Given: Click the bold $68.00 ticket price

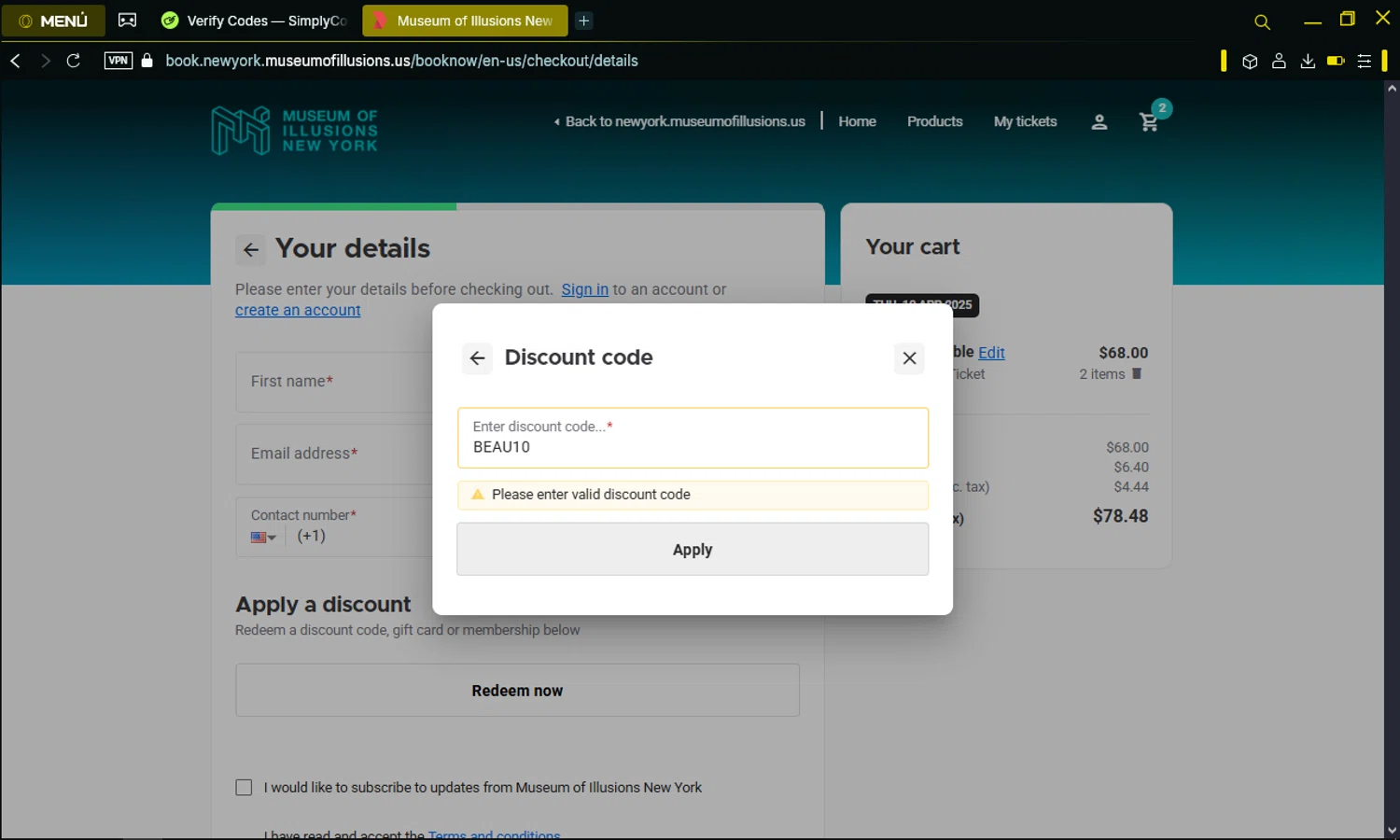Looking at the screenshot, I should [1124, 353].
